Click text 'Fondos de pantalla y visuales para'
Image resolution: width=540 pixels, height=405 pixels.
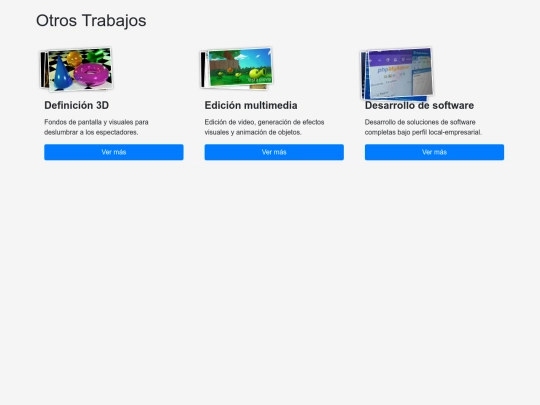click(96, 122)
